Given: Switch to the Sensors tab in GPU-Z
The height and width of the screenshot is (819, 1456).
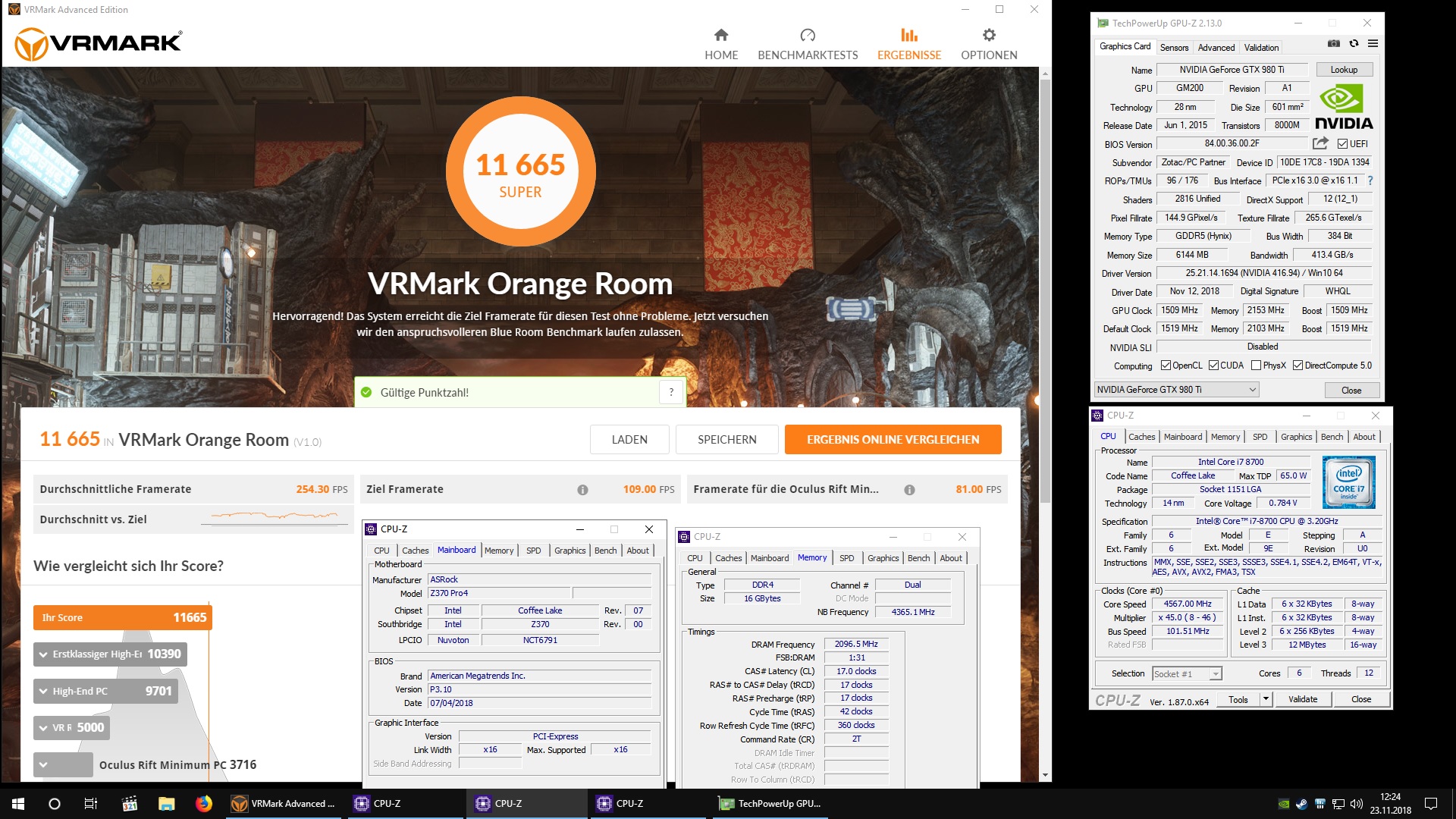Looking at the screenshot, I should [x=1174, y=47].
